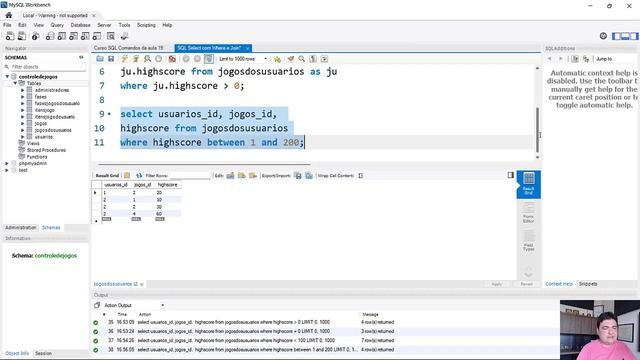Select Stored Procedures in the schema tree
Image resolution: width=640 pixels, height=360 pixels.
click(x=46, y=150)
